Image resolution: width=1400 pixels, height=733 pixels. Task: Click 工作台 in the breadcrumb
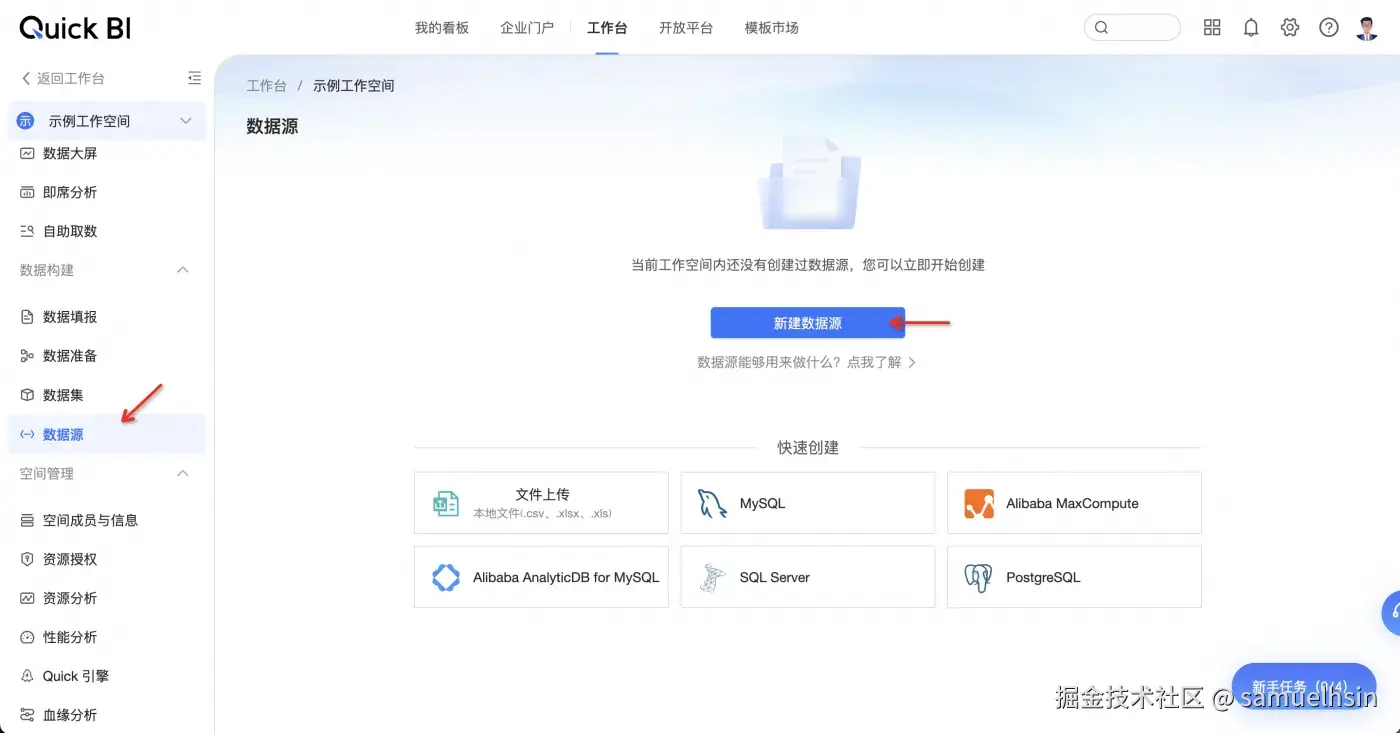coord(266,86)
